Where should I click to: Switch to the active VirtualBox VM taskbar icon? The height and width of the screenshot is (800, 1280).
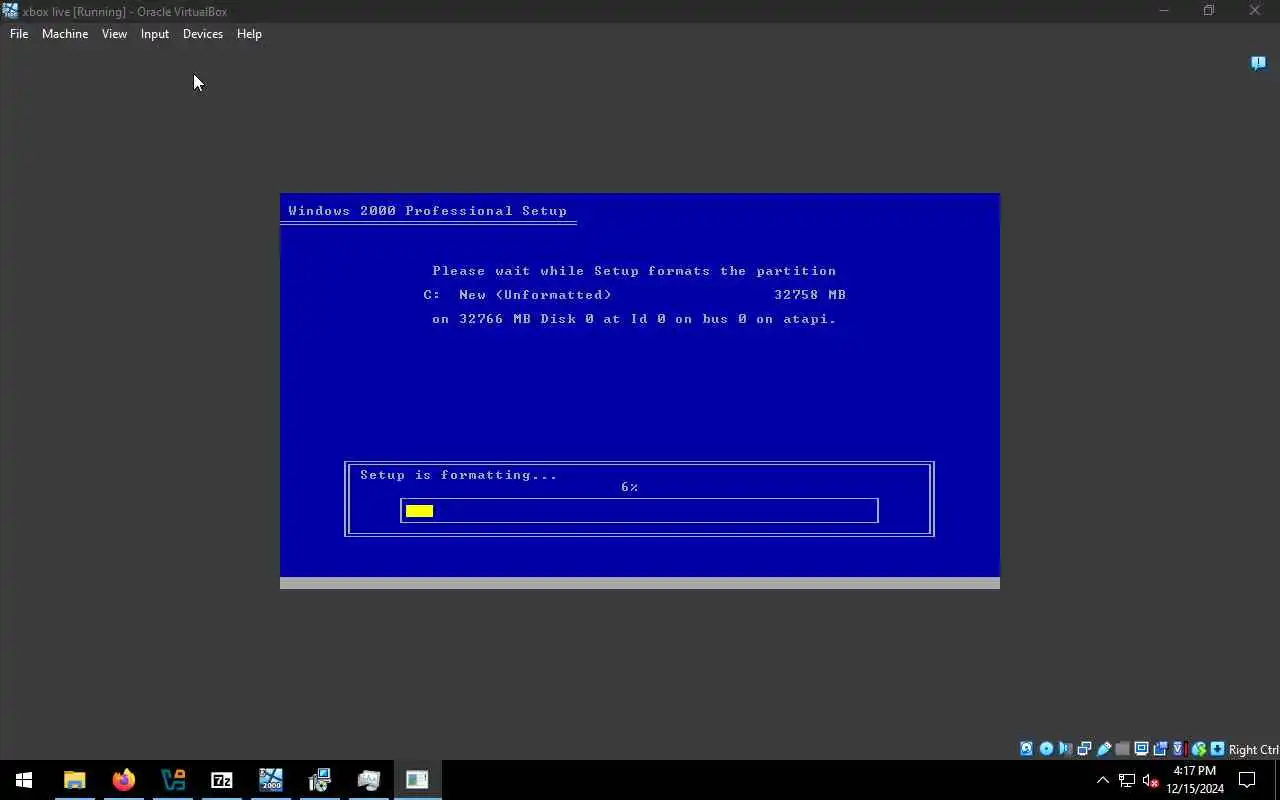point(417,780)
